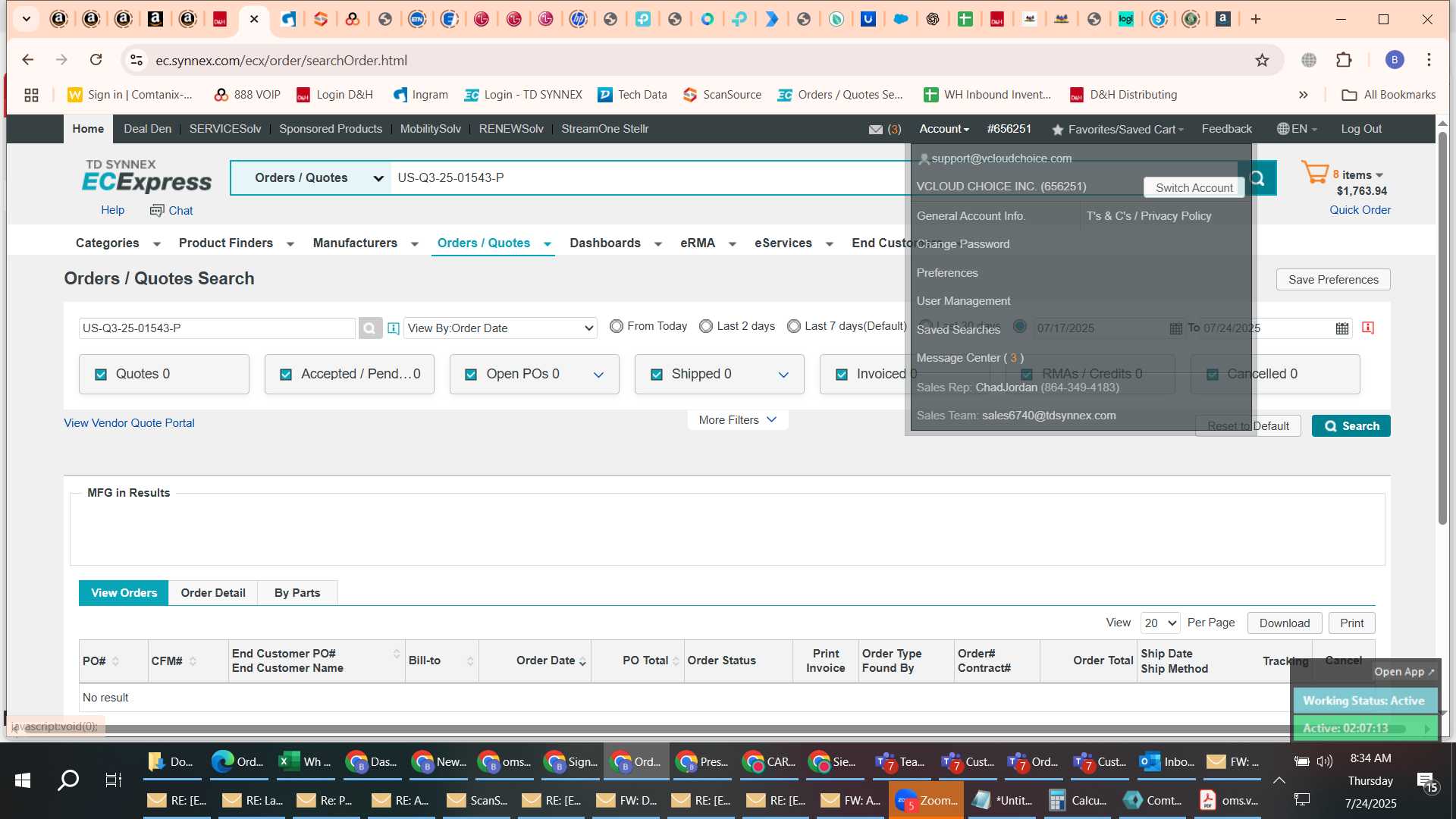This screenshot has height=819, width=1456.
Task: Expand the Shipped chevron
Action: tap(783, 375)
